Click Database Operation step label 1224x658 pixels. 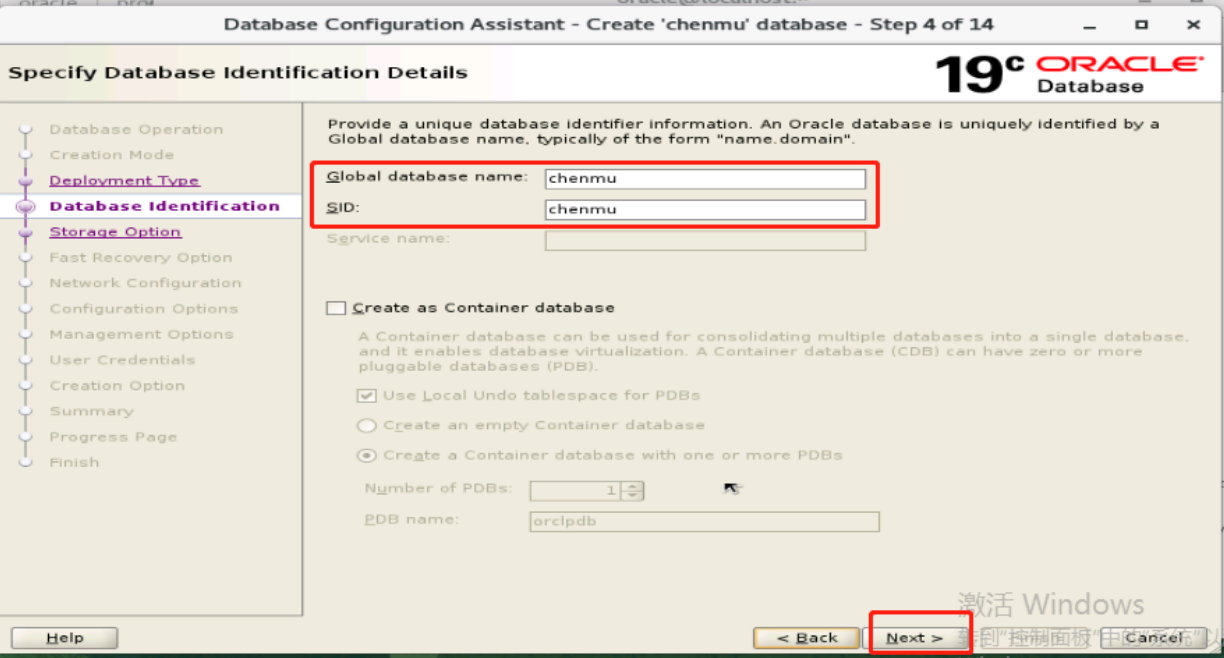(x=136, y=130)
